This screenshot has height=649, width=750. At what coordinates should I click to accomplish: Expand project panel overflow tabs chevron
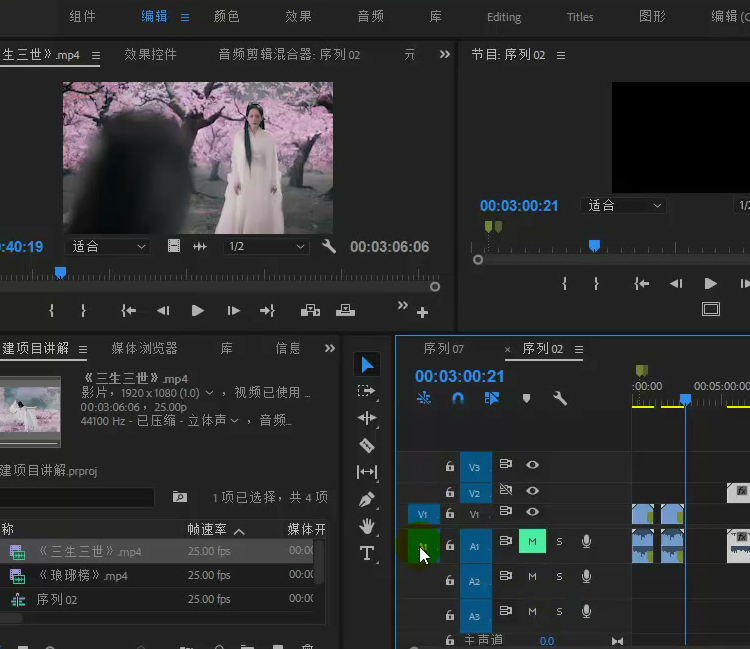[x=330, y=348]
